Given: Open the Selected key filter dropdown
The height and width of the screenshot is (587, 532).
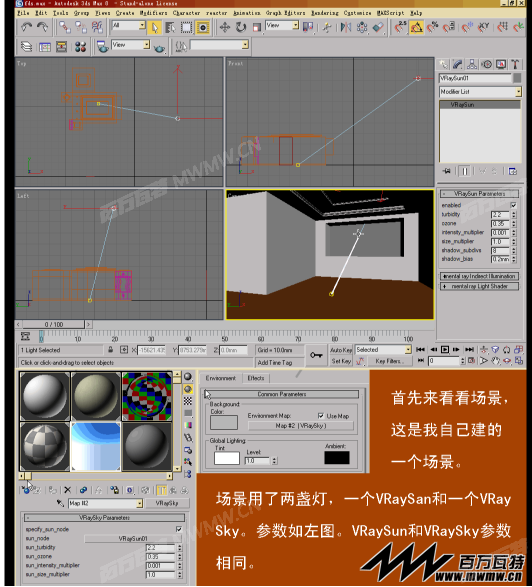Looking at the screenshot, I should tap(383, 350).
